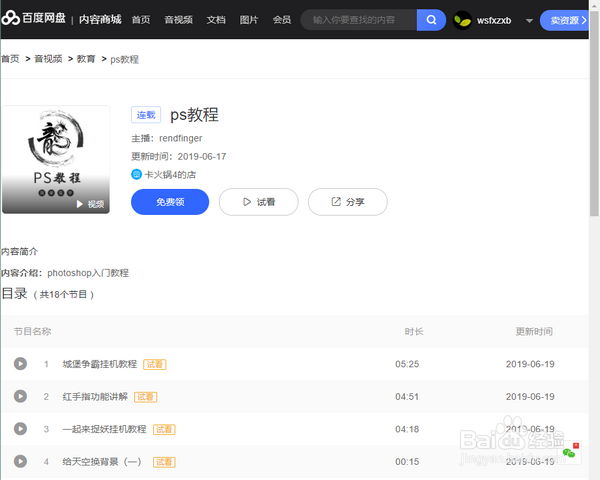Open the 图片 navigation item
This screenshot has height=480, width=600.
(x=249, y=20)
